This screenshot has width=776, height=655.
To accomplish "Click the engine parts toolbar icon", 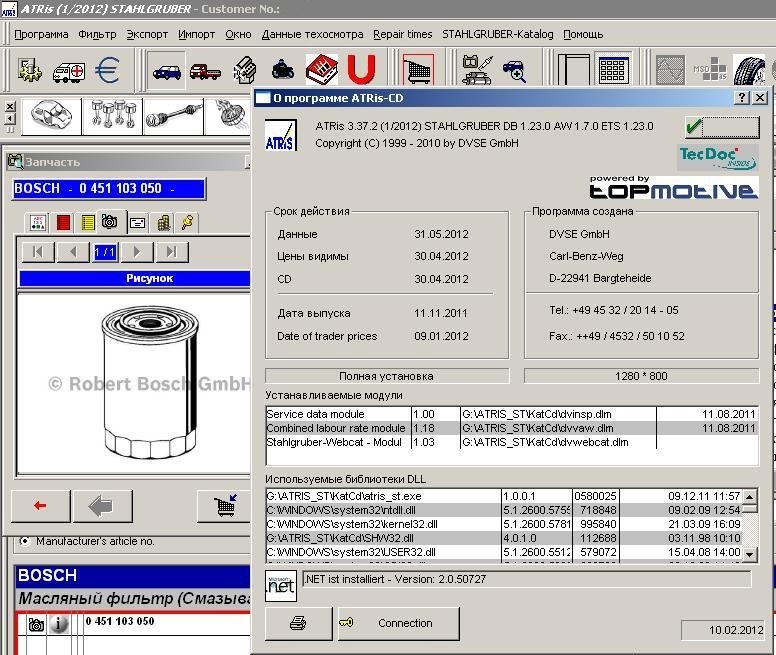I will click(244, 70).
